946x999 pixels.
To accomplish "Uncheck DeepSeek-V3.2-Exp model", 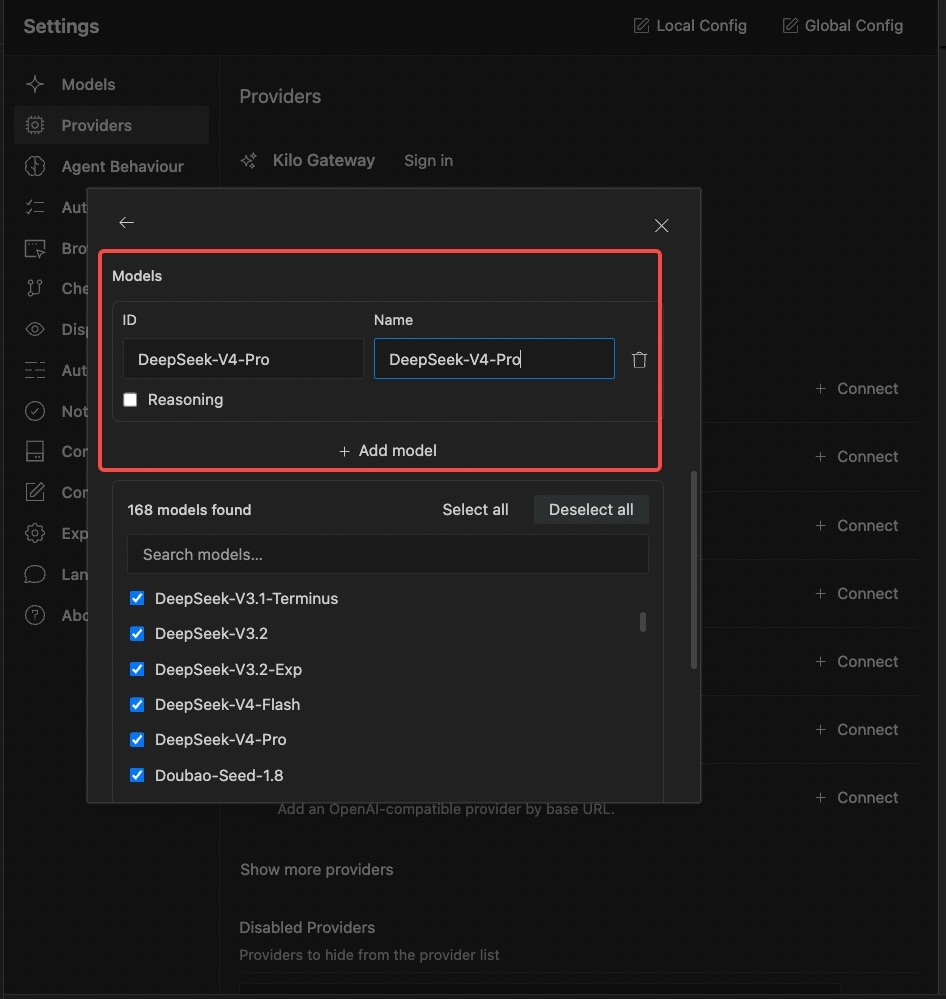I will coord(137,669).
